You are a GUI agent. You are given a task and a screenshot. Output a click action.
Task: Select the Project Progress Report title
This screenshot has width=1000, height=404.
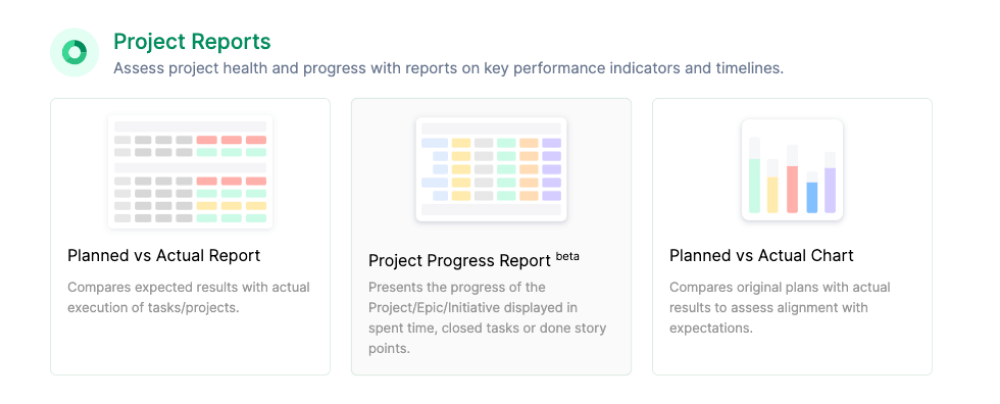[459, 260]
